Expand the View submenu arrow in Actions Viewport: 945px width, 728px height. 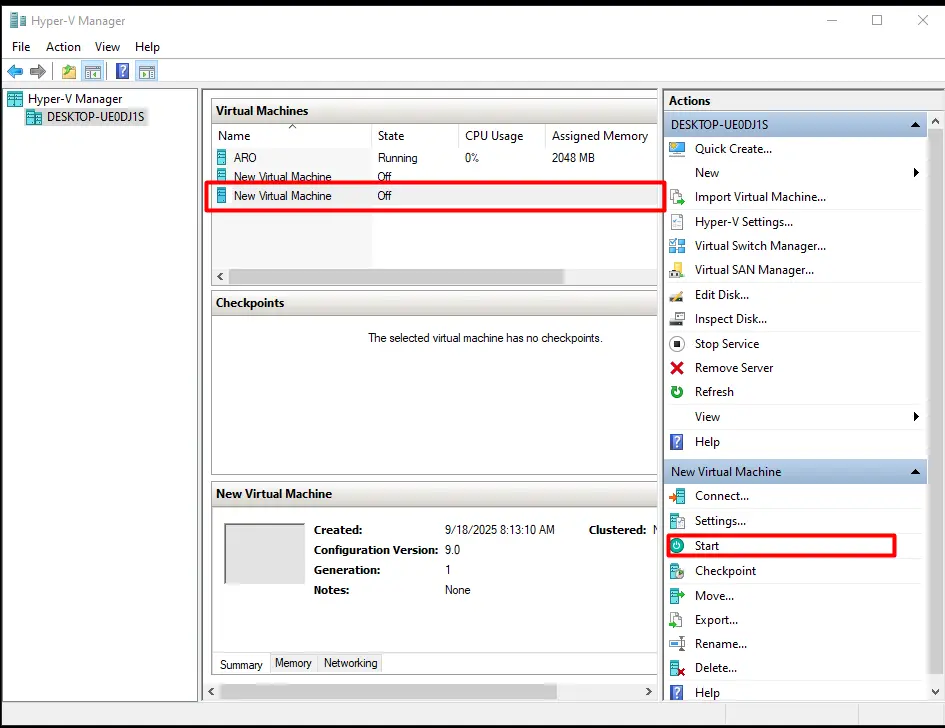[x=916, y=416]
